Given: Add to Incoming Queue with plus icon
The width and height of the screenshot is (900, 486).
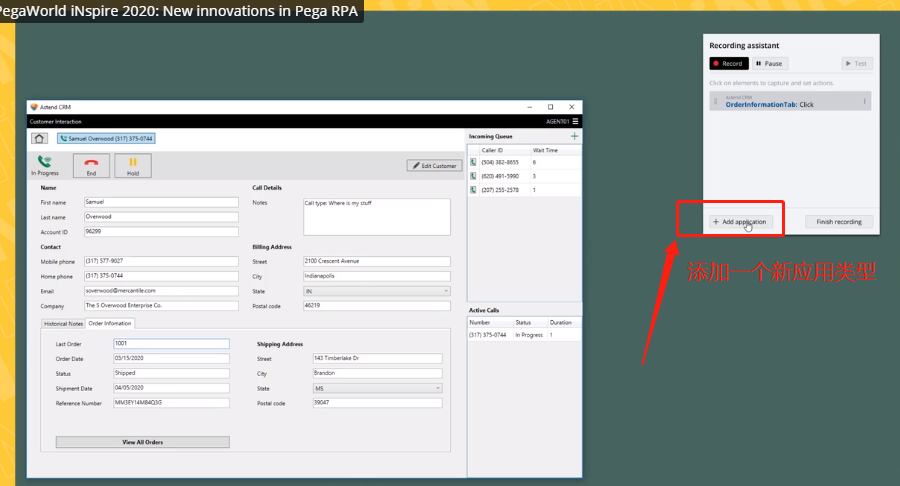Looking at the screenshot, I should click(574, 136).
